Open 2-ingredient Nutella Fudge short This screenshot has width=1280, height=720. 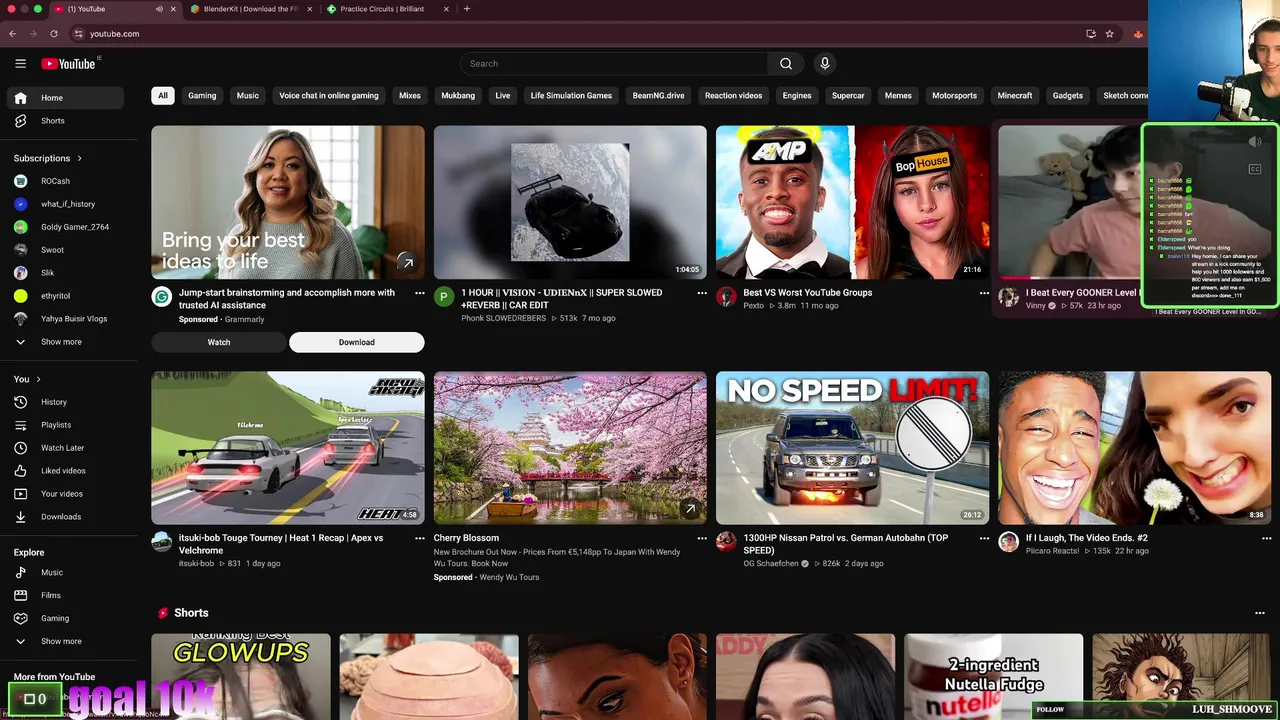tap(993, 676)
